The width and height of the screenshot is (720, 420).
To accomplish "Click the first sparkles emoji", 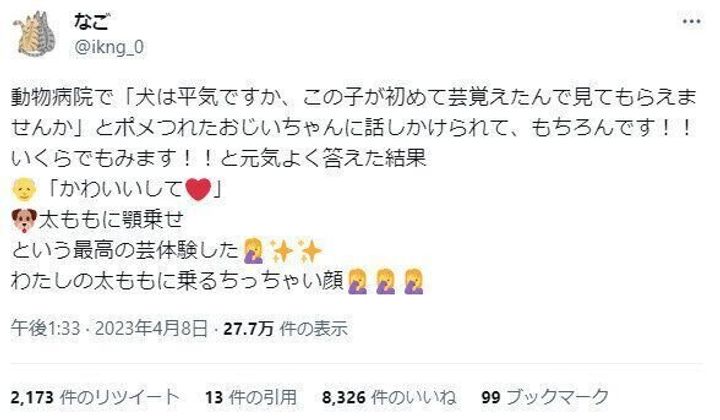I will [281, 251].
